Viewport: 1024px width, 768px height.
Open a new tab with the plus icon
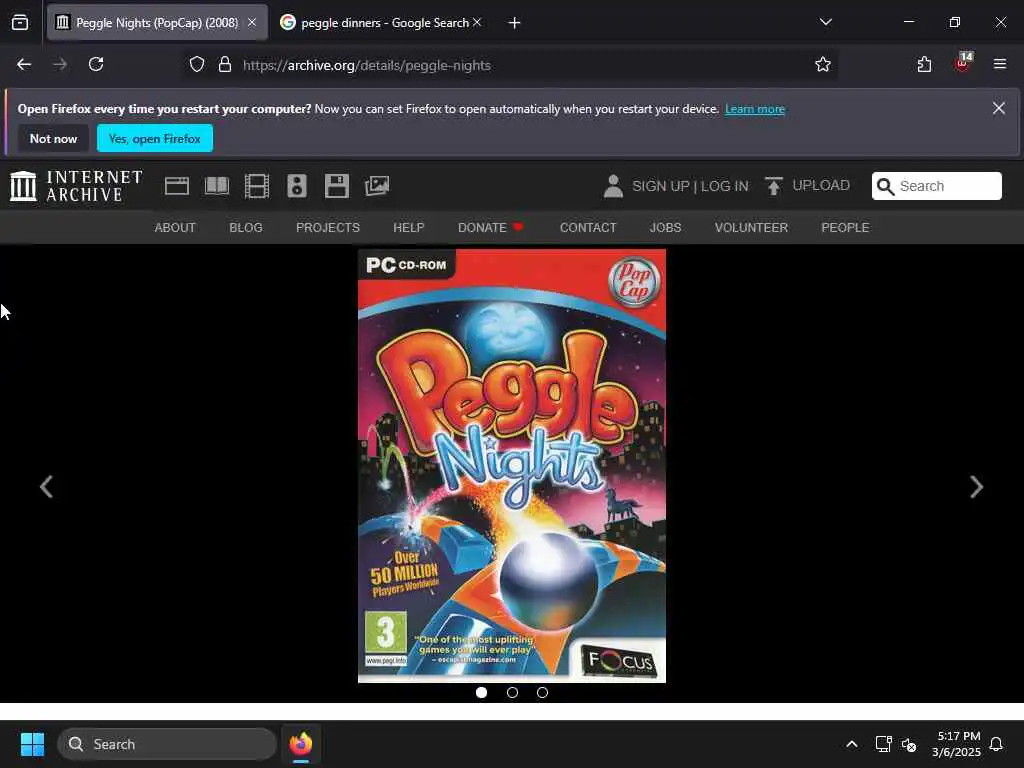click(x=515, y=23)
